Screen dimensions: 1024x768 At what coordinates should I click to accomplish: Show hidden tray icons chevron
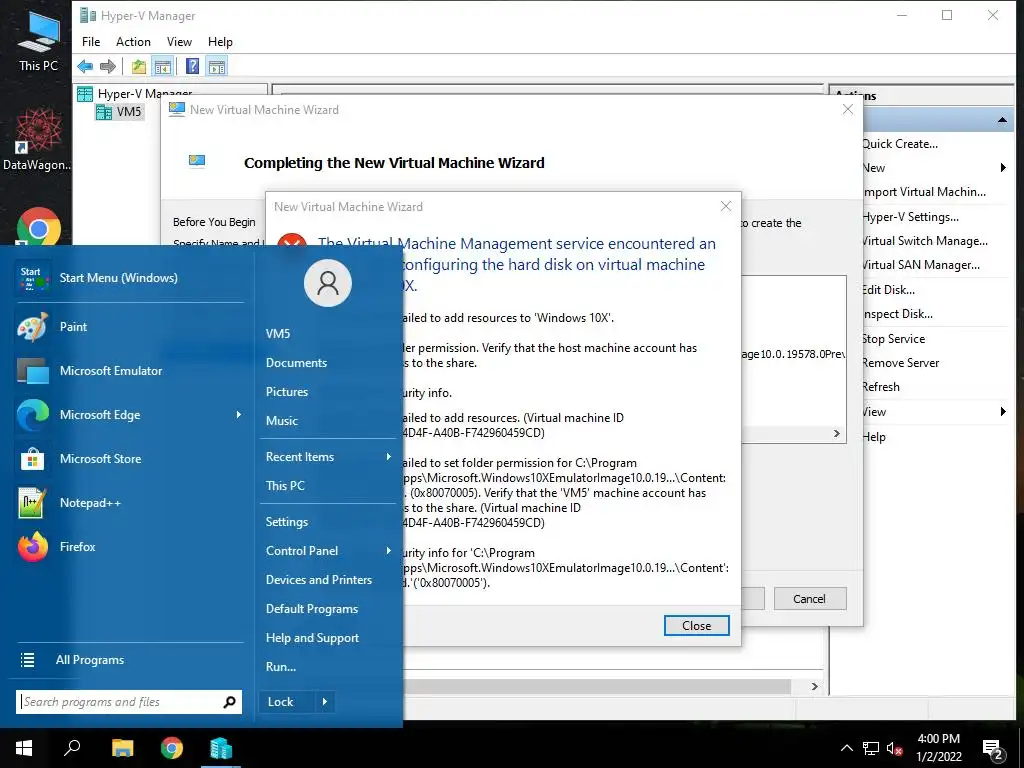tap(846, 748)
